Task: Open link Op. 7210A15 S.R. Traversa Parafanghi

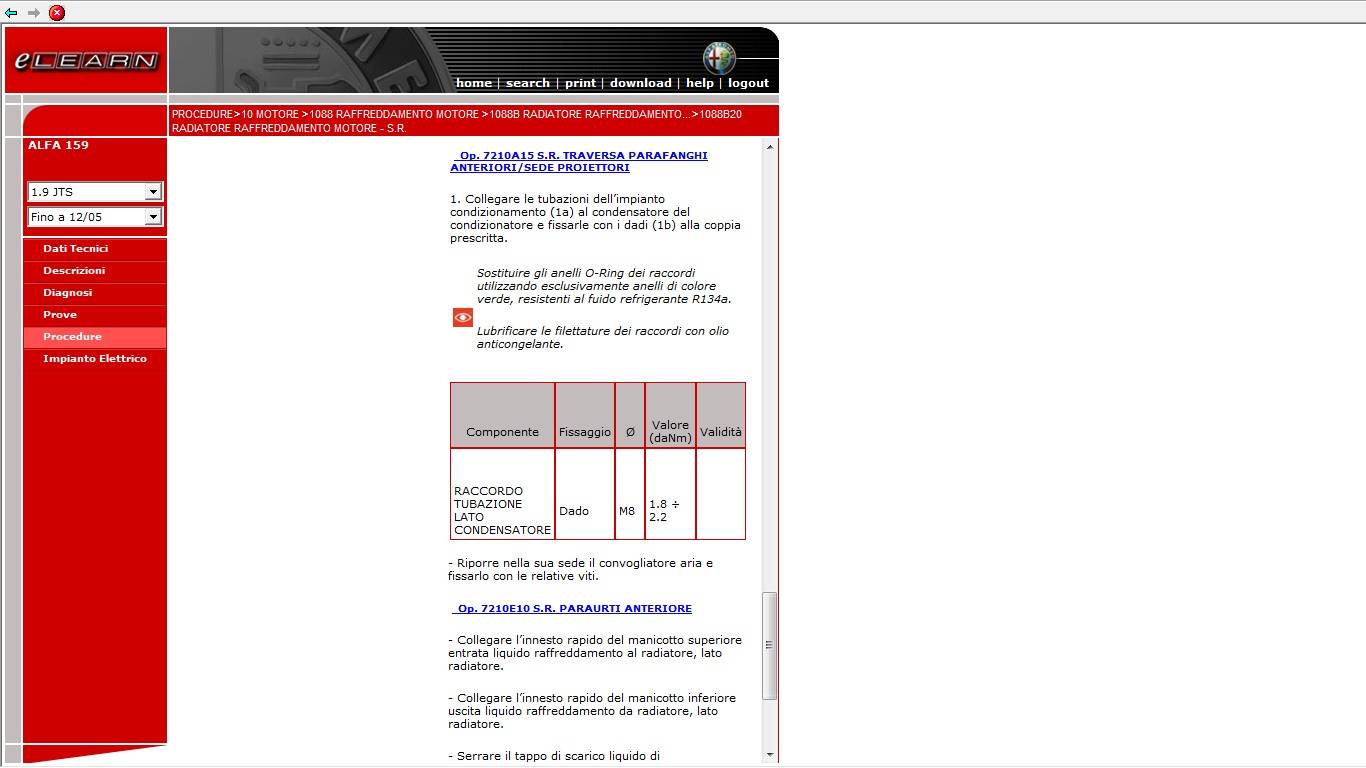Action: pos(579,161)
